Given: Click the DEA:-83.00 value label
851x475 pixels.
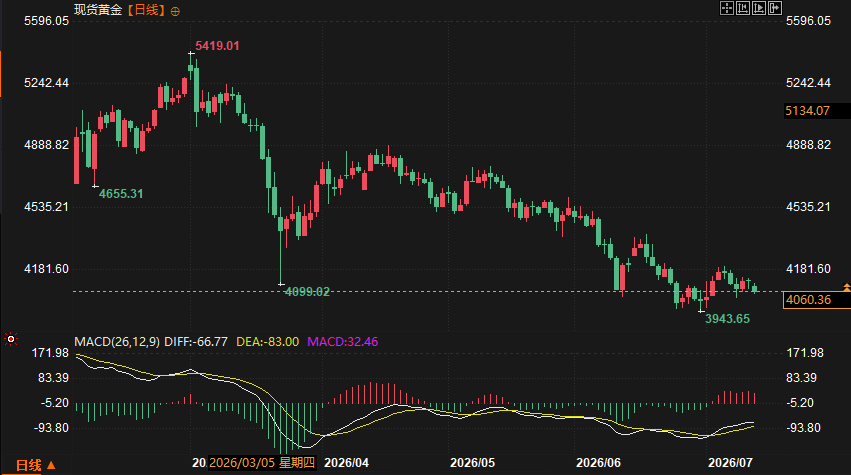Looking at the screenshot, I should point(268,342).
